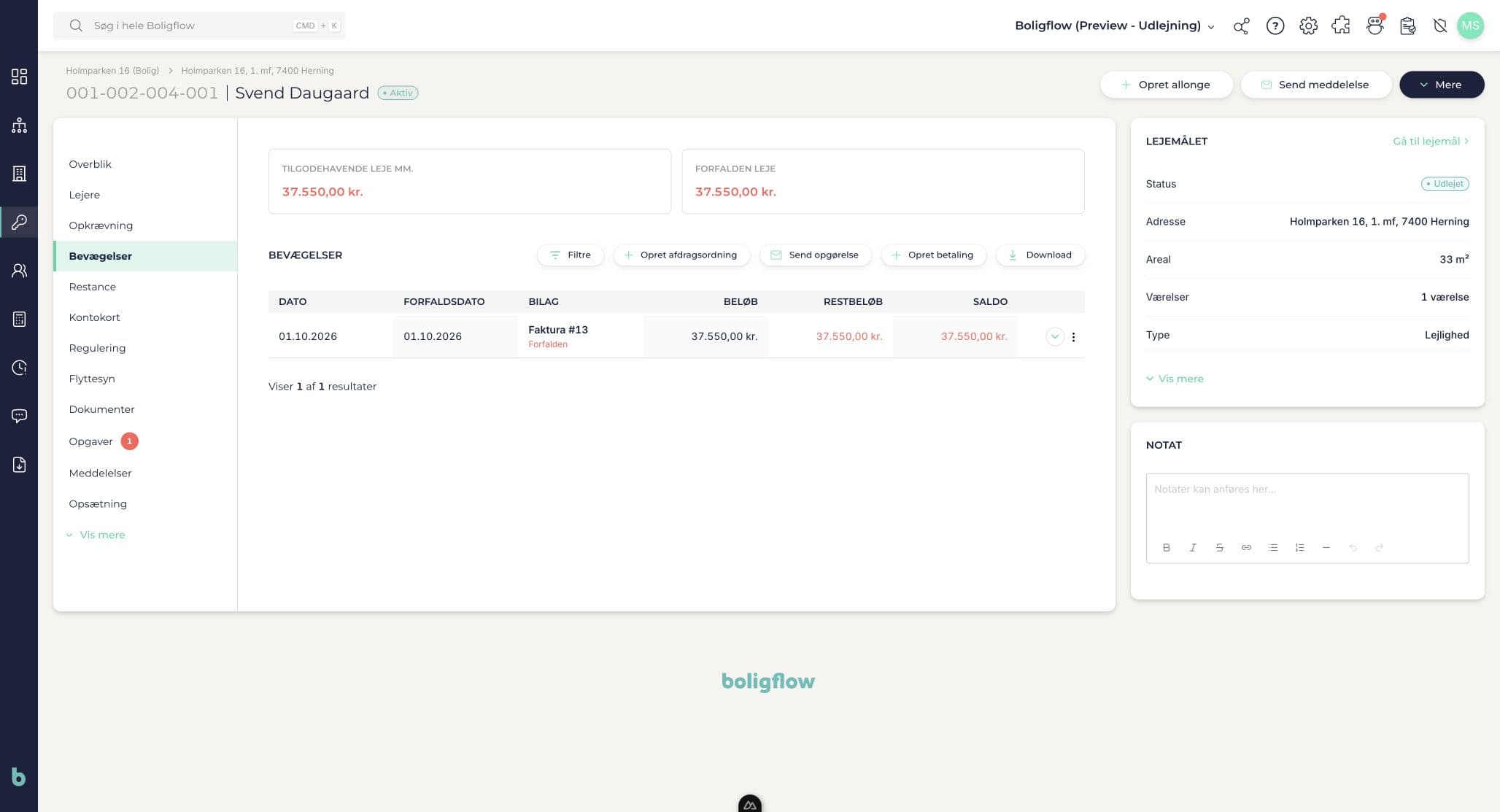Click the clipboard tasks icon in top bar
This screenshot has height=812, width=1500.
click(1408, 26)
